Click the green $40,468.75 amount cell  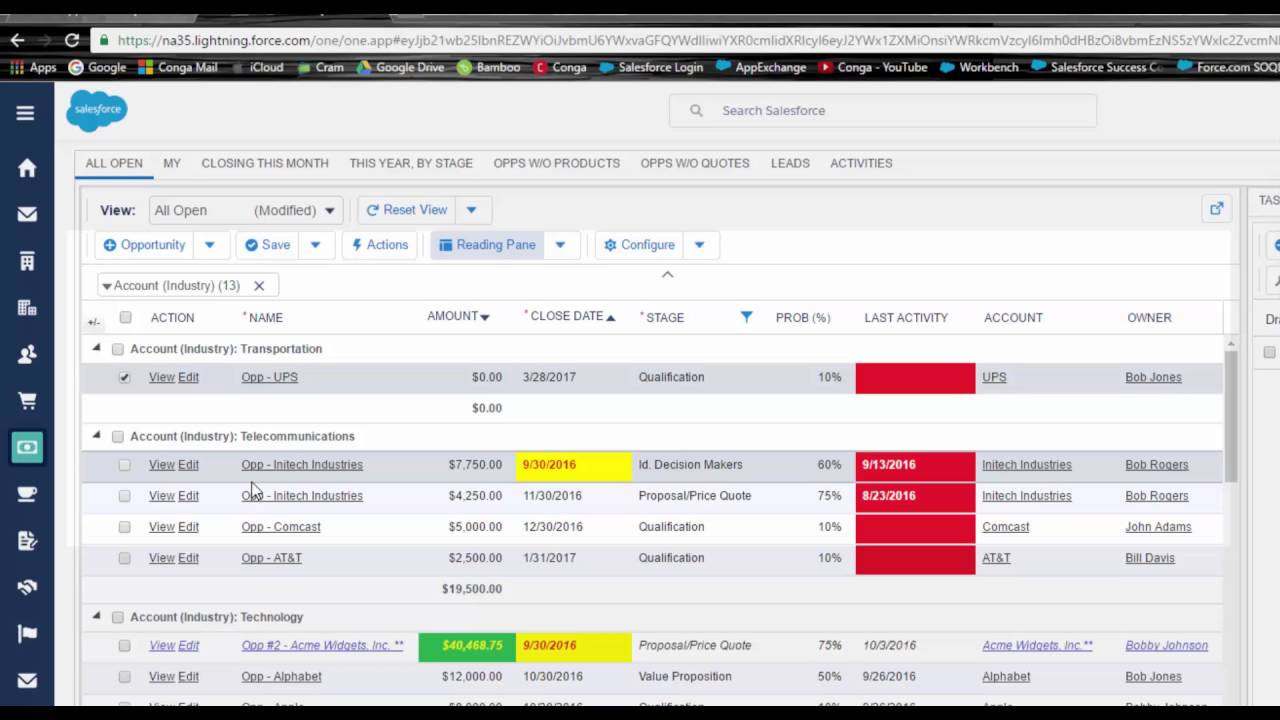click(x=467, y=646)
